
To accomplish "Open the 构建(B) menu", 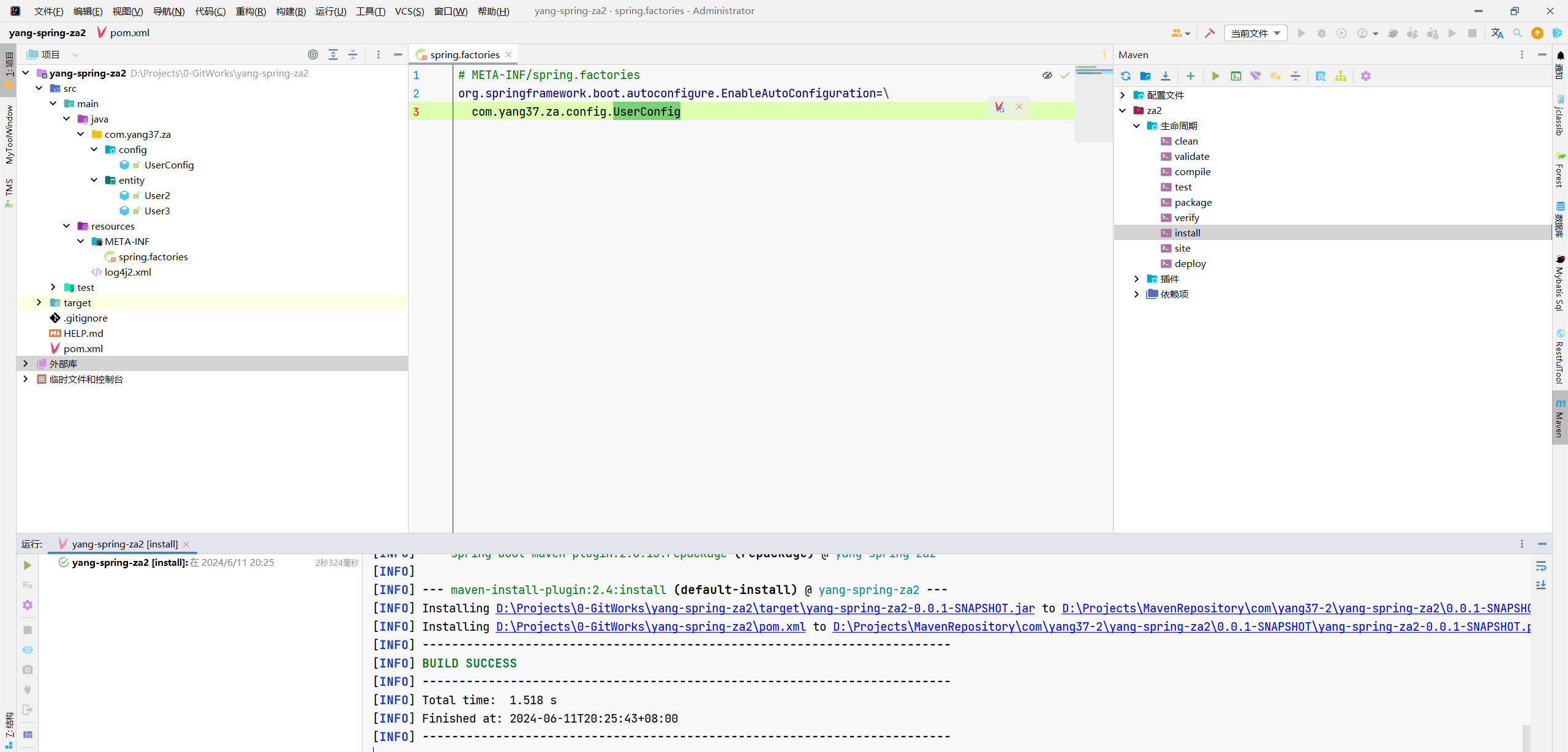I will 291,11.
